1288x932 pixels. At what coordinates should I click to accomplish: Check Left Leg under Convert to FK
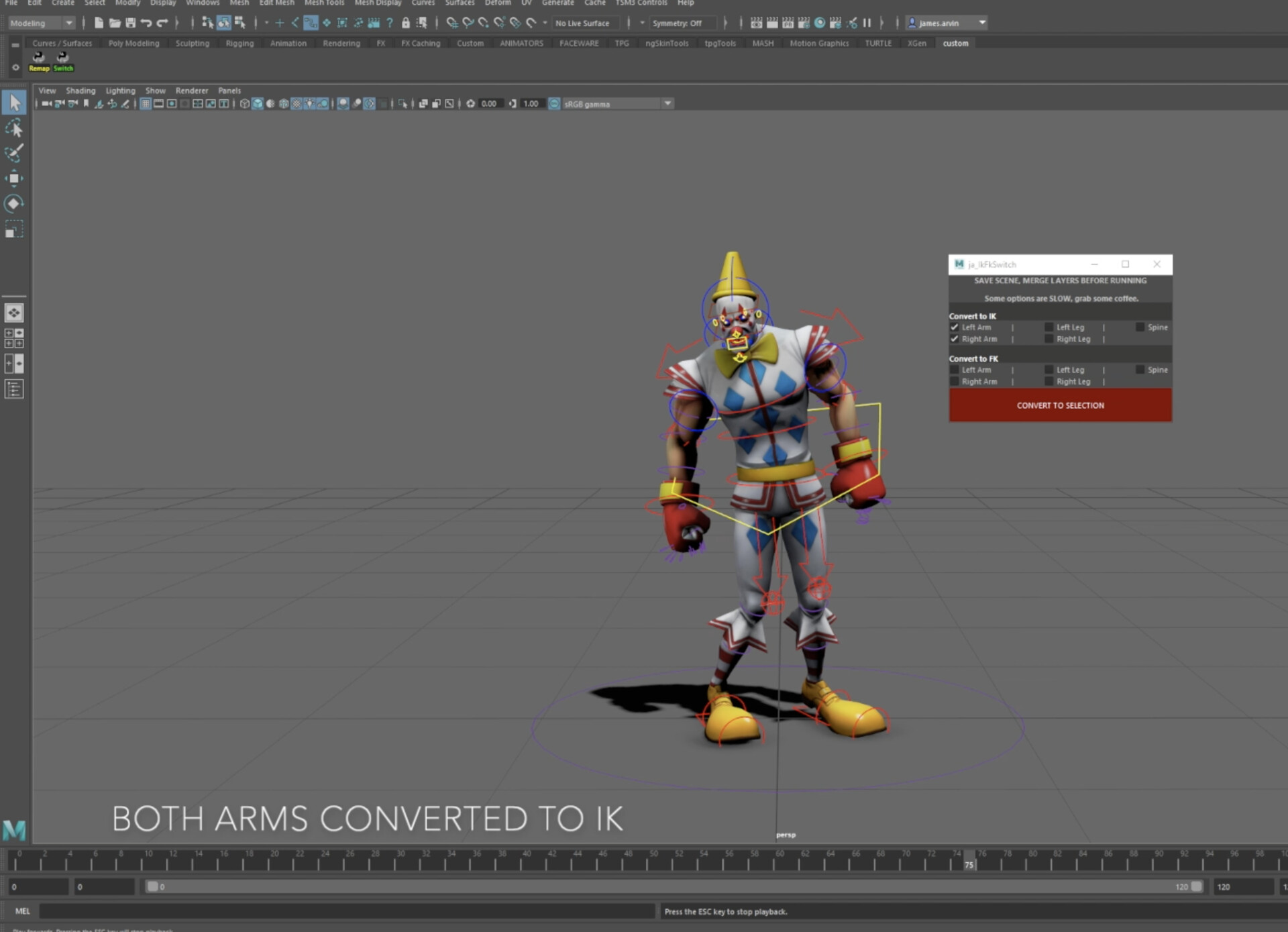tap(1049, 370)
